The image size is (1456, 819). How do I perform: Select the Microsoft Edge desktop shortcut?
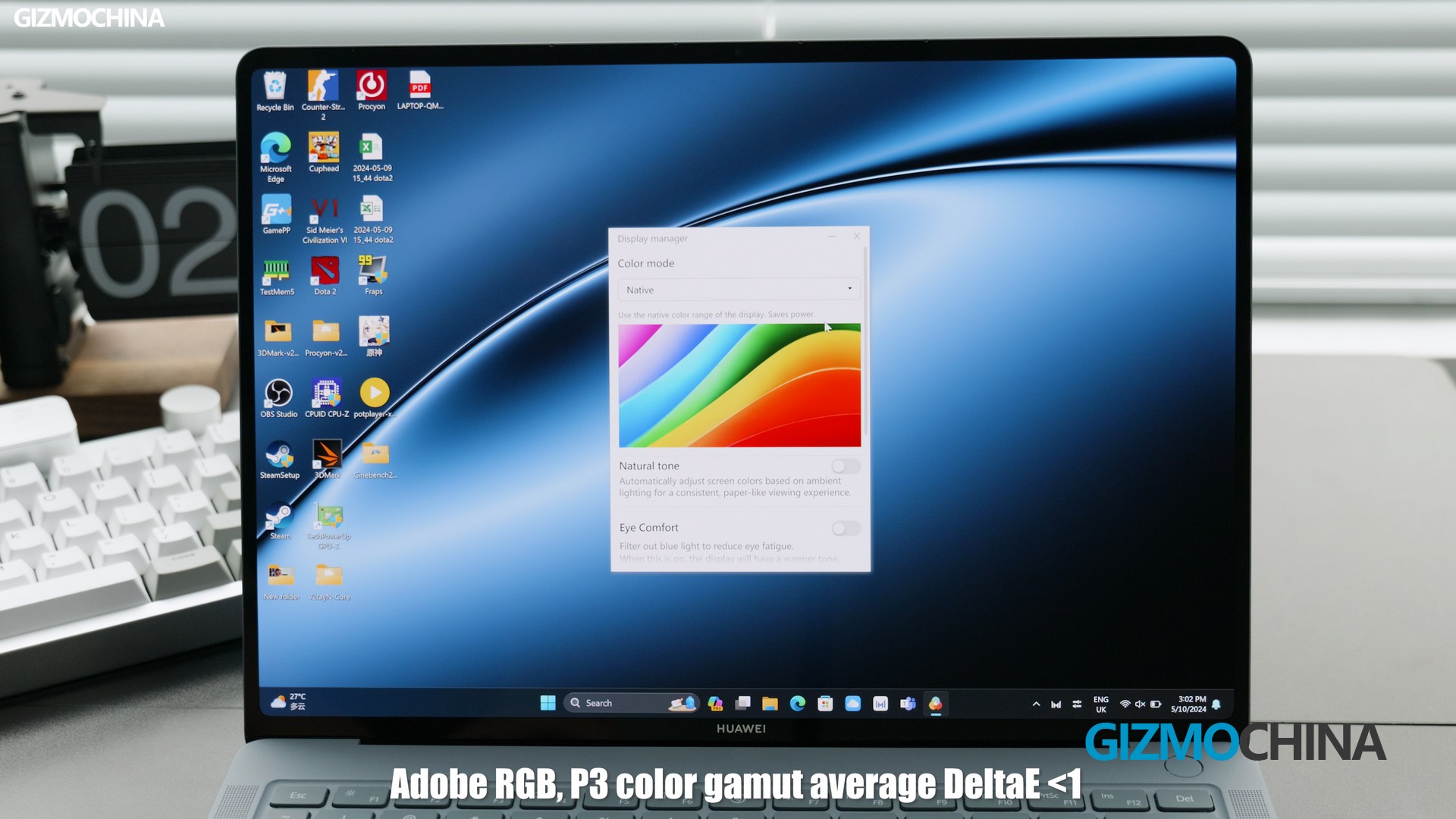pos(275,158)
